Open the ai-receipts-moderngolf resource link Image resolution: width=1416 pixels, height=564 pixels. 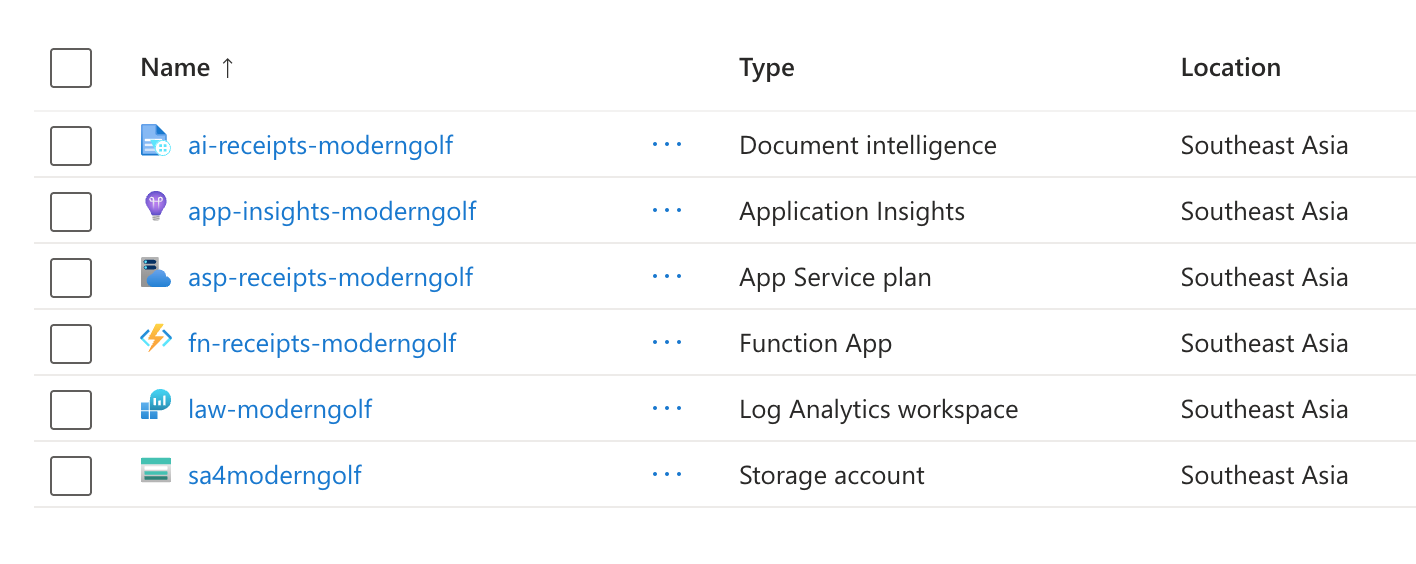pos(320,146)
